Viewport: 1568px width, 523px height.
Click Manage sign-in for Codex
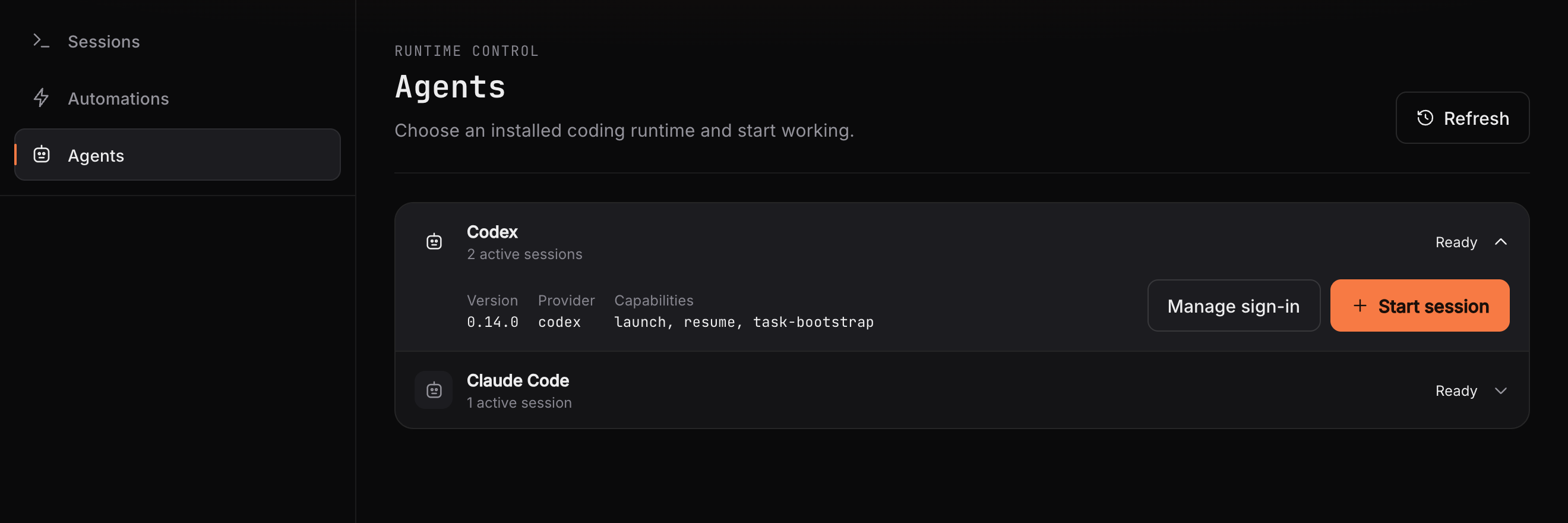coord(1234,305)
